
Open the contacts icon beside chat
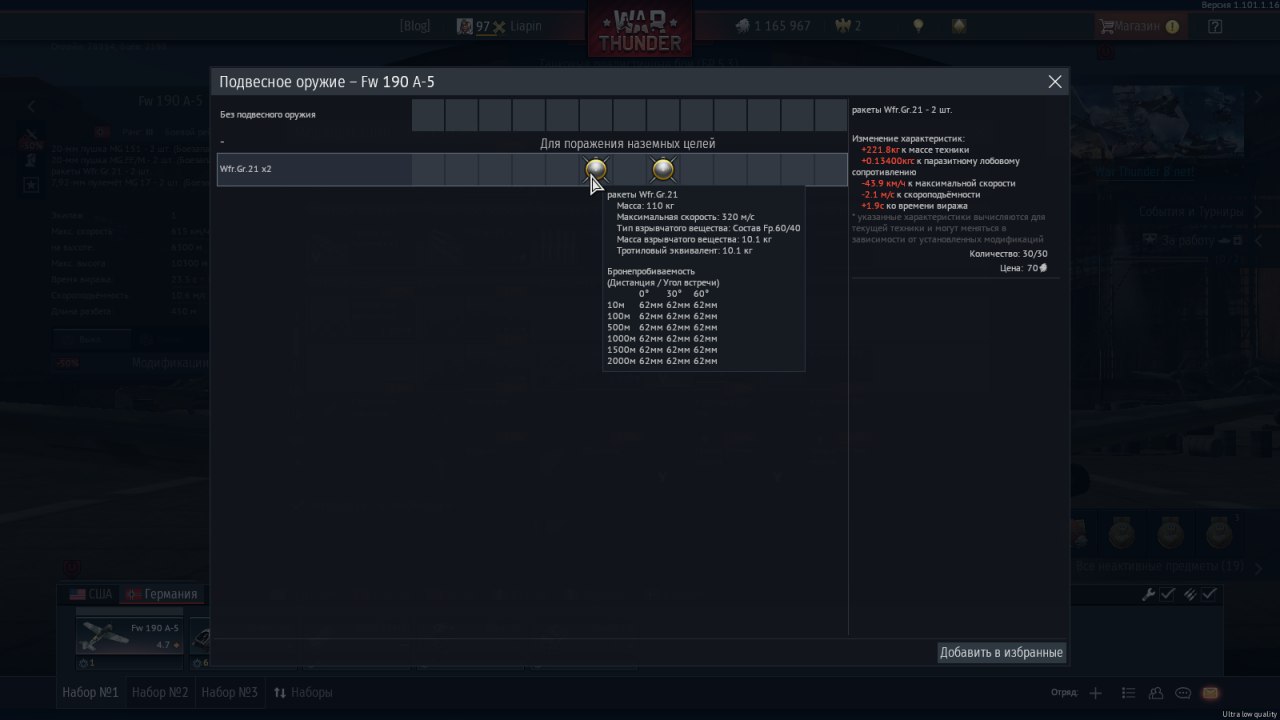[x=1156, y=692]
